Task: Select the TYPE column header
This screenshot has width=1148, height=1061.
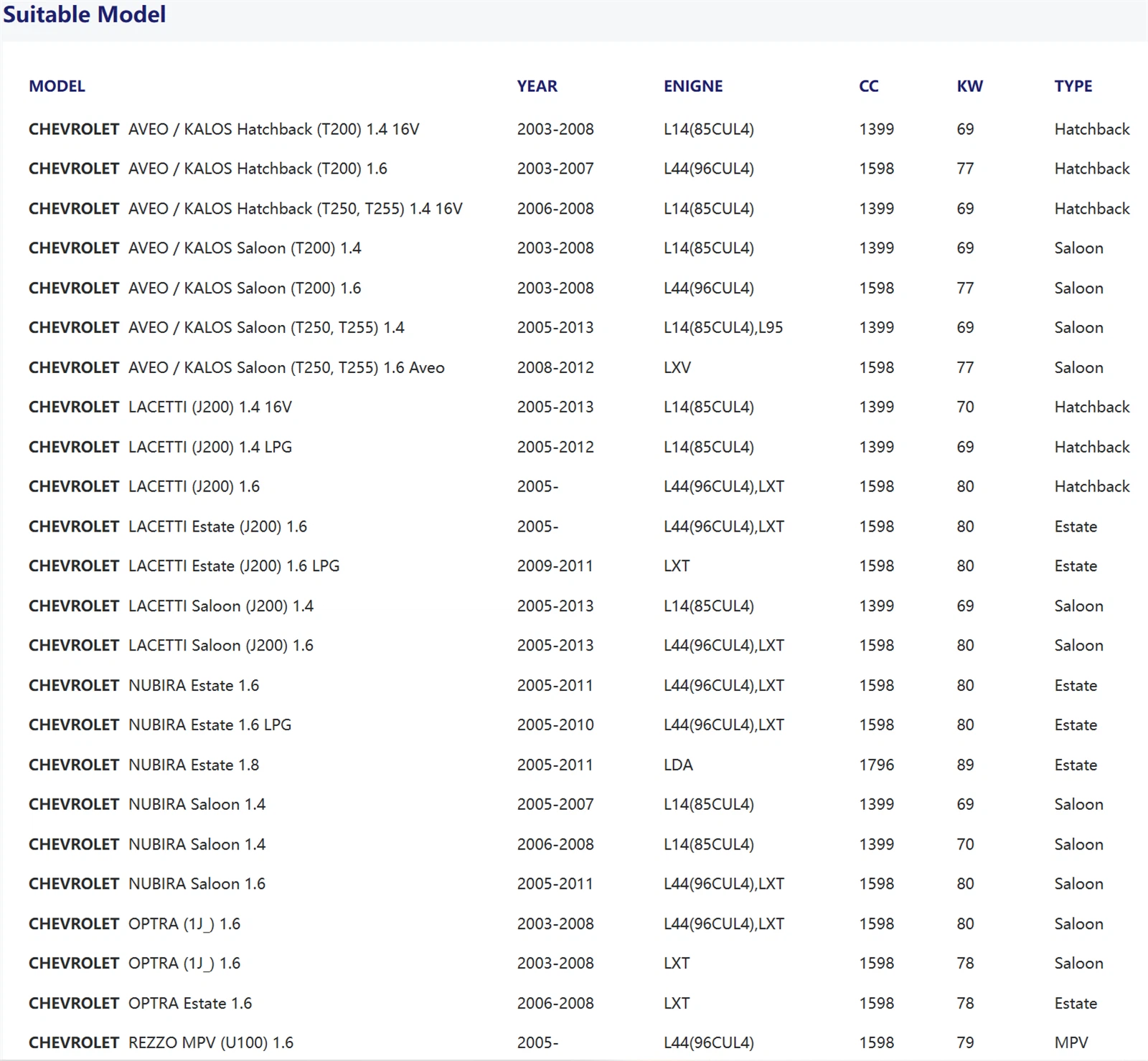Action: (x=1073, y=86)
